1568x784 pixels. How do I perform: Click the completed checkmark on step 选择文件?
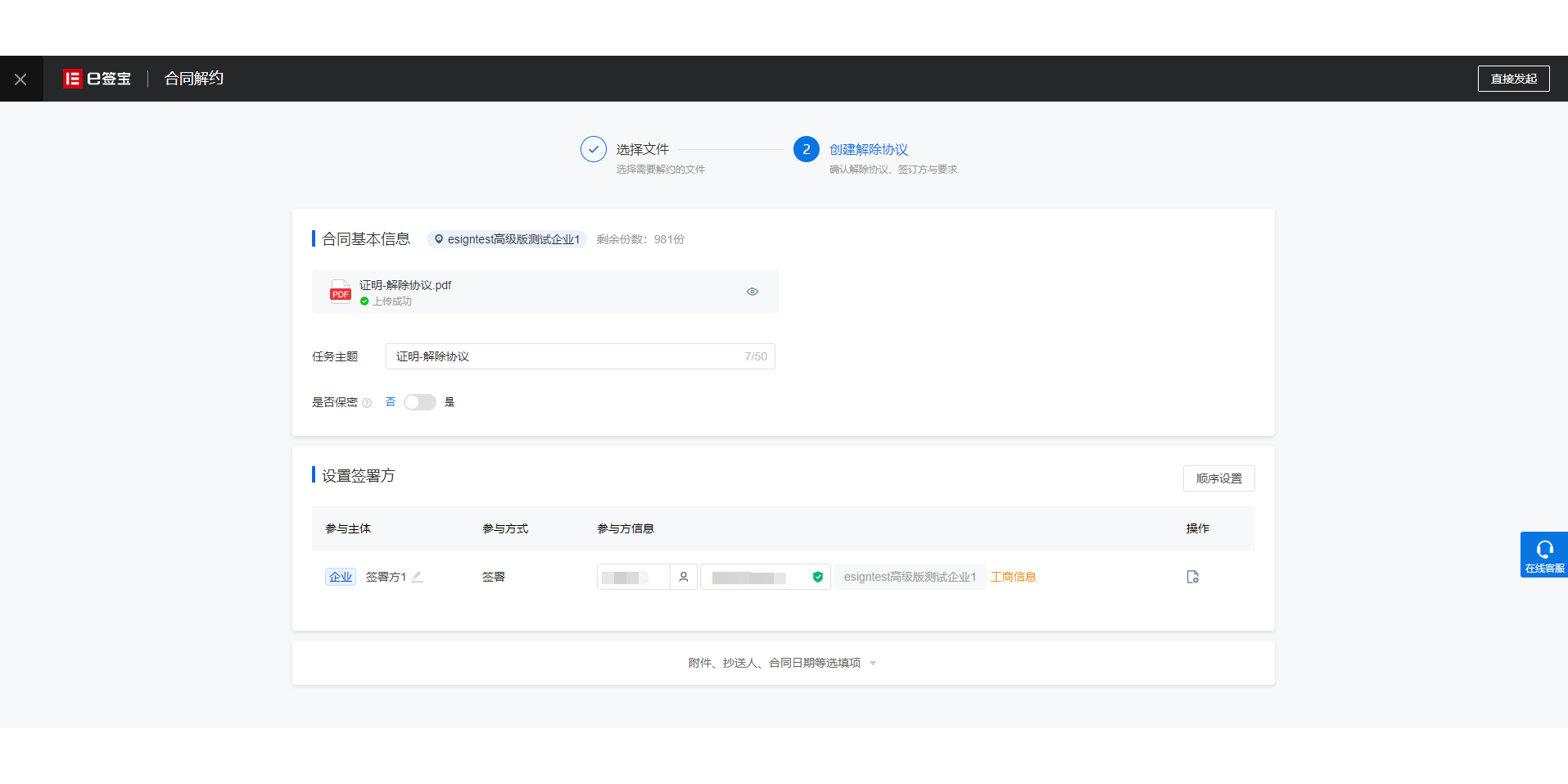(x=593, y=149)
